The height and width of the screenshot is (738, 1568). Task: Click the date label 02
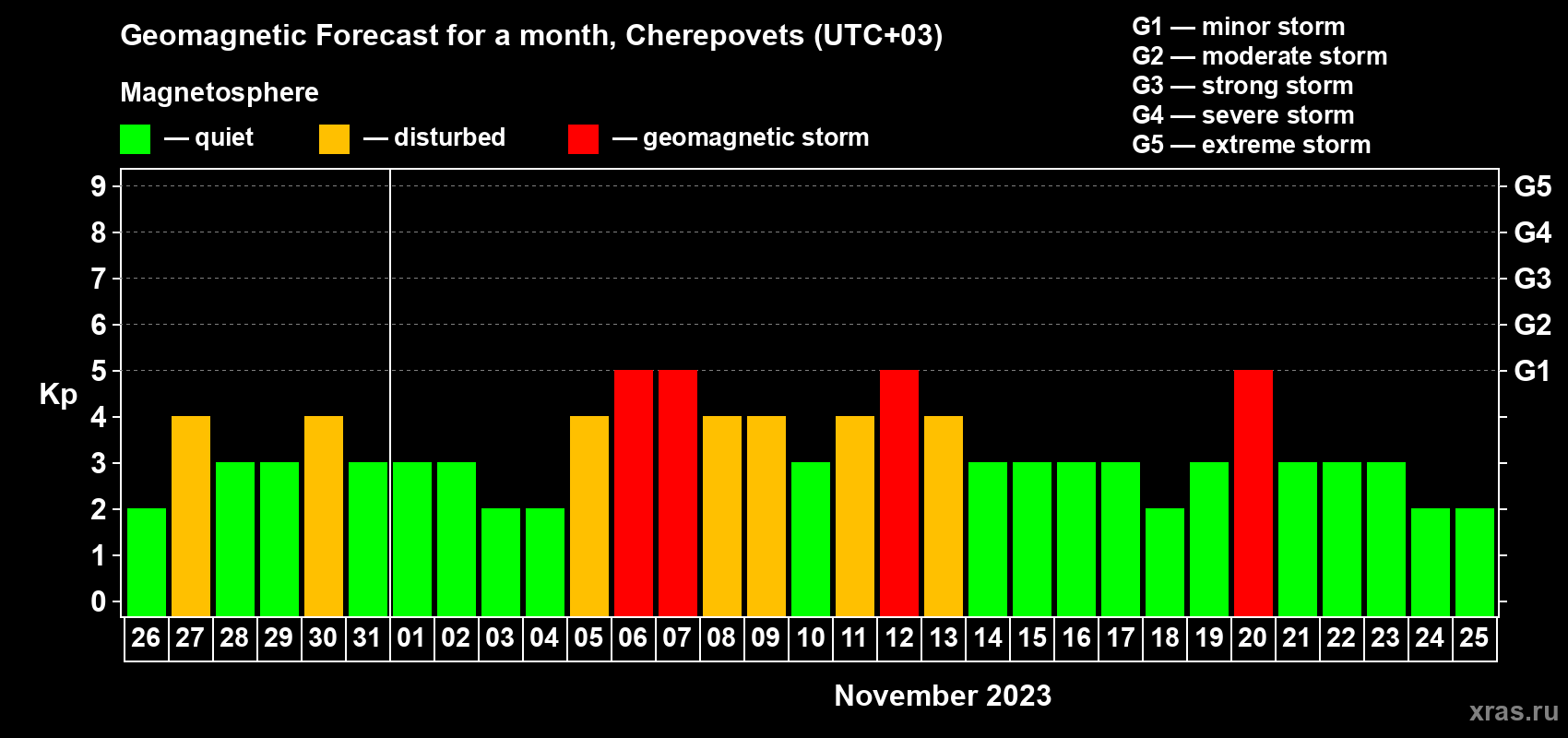(456, 637)
